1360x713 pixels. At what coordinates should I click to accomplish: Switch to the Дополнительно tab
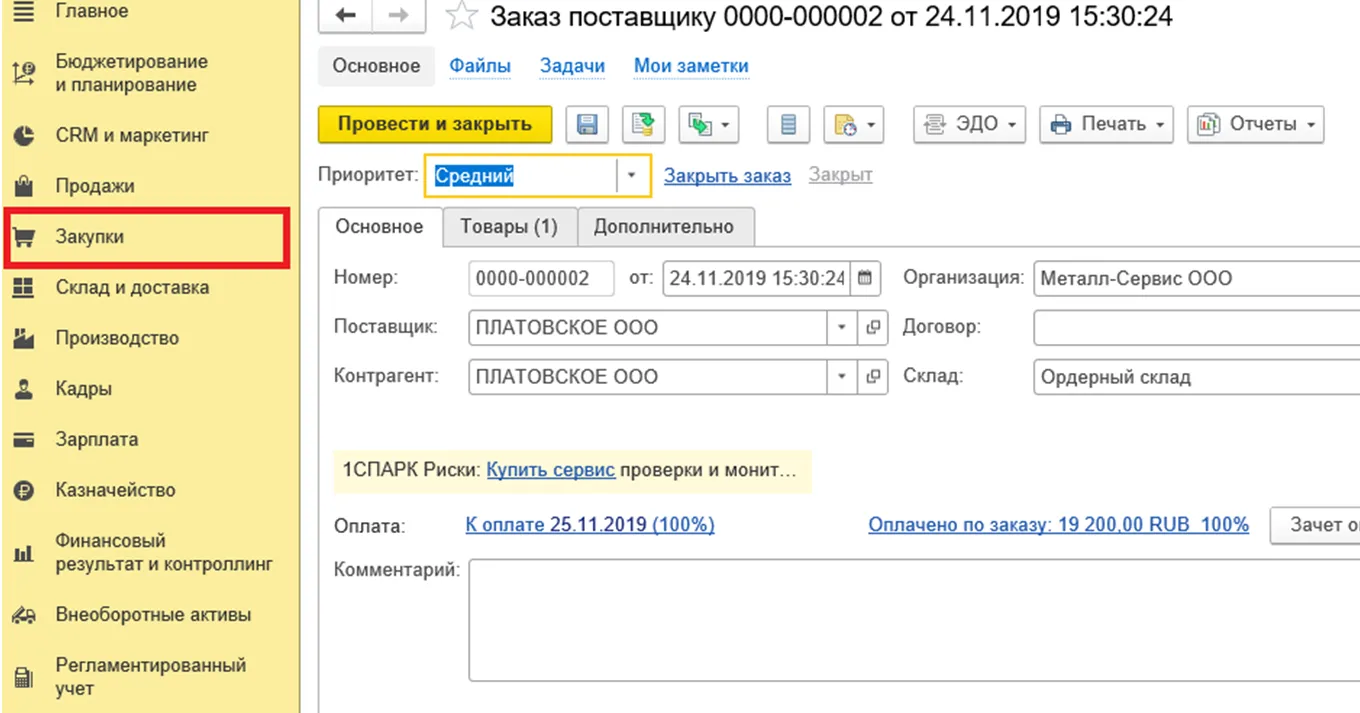664,227
